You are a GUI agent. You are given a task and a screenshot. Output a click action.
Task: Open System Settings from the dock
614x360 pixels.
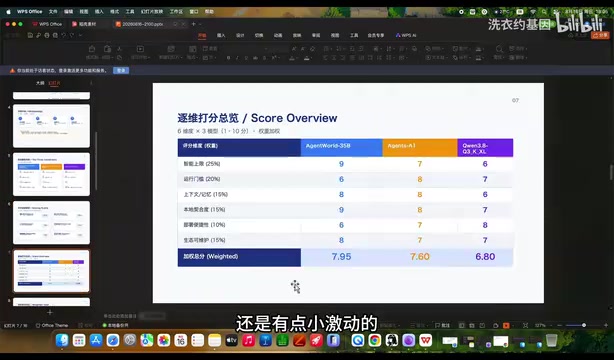coord(130,340)
